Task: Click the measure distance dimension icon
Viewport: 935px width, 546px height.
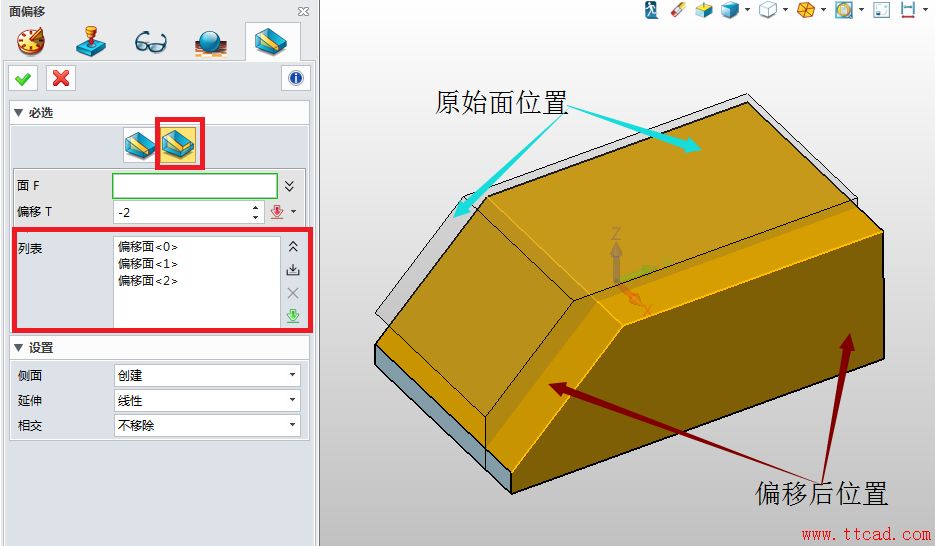Action: pos(908,10)
